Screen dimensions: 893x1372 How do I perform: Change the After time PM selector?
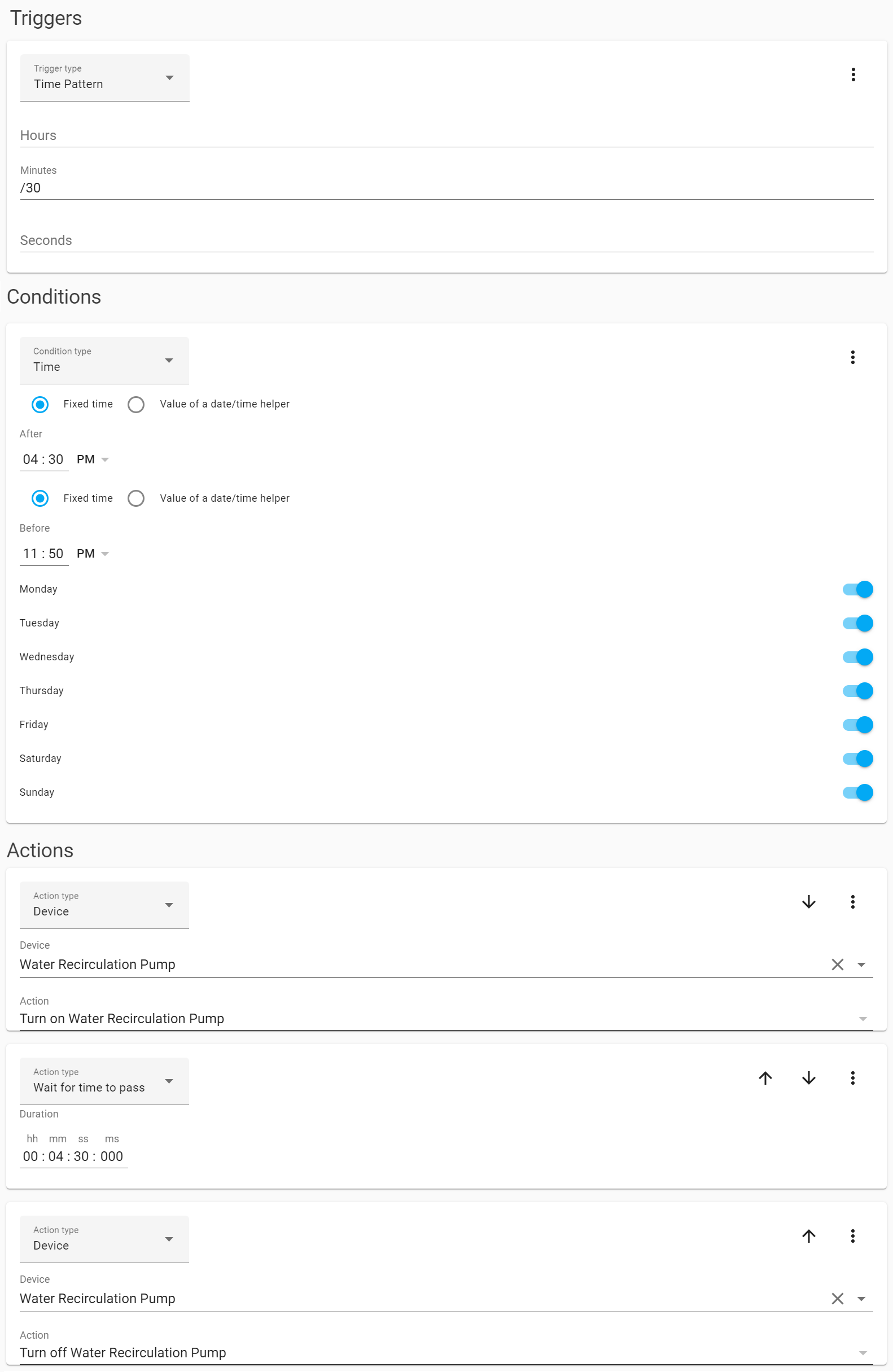(93, 460)
